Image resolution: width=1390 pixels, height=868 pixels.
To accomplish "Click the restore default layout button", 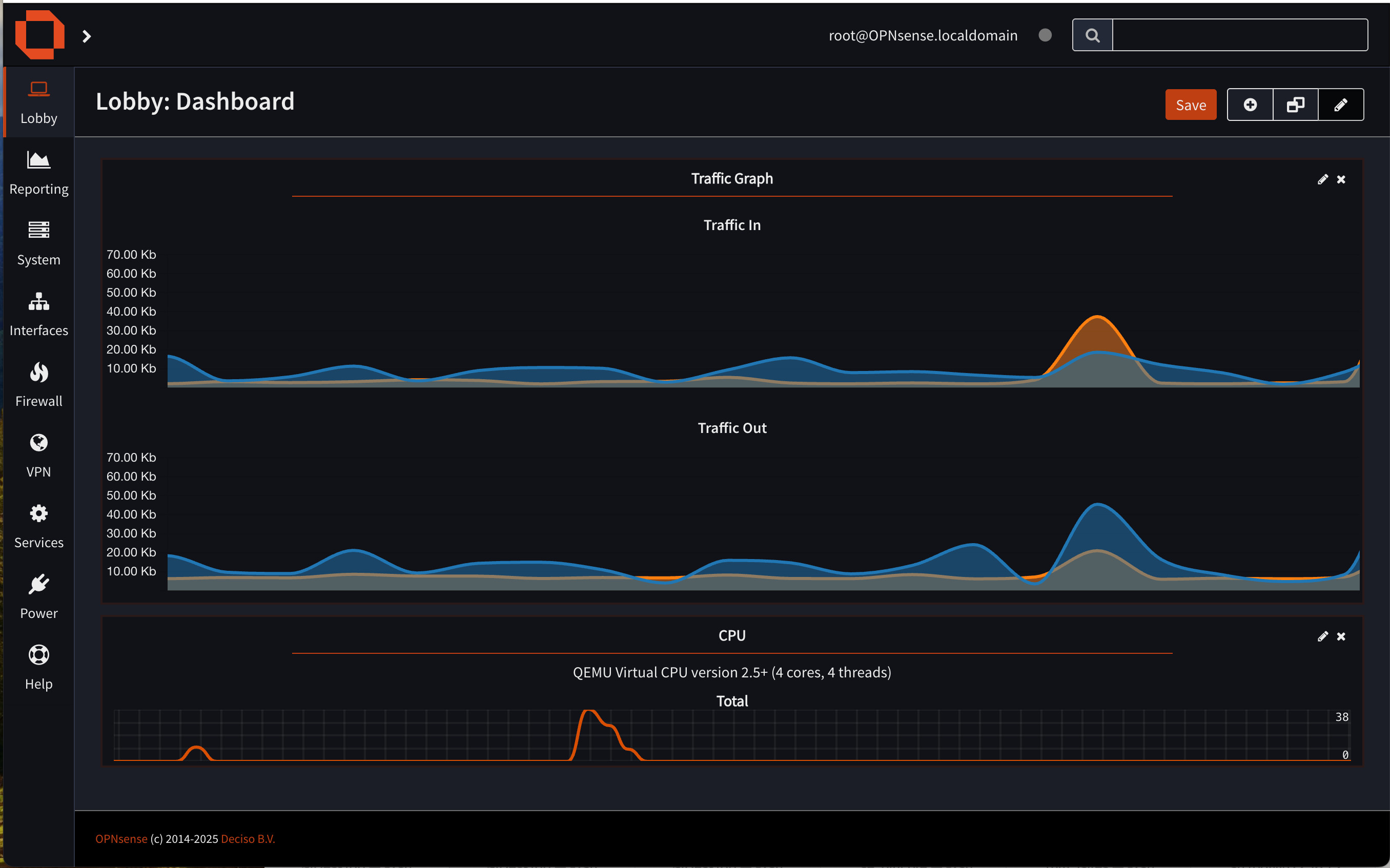I will pos(1295,105).
